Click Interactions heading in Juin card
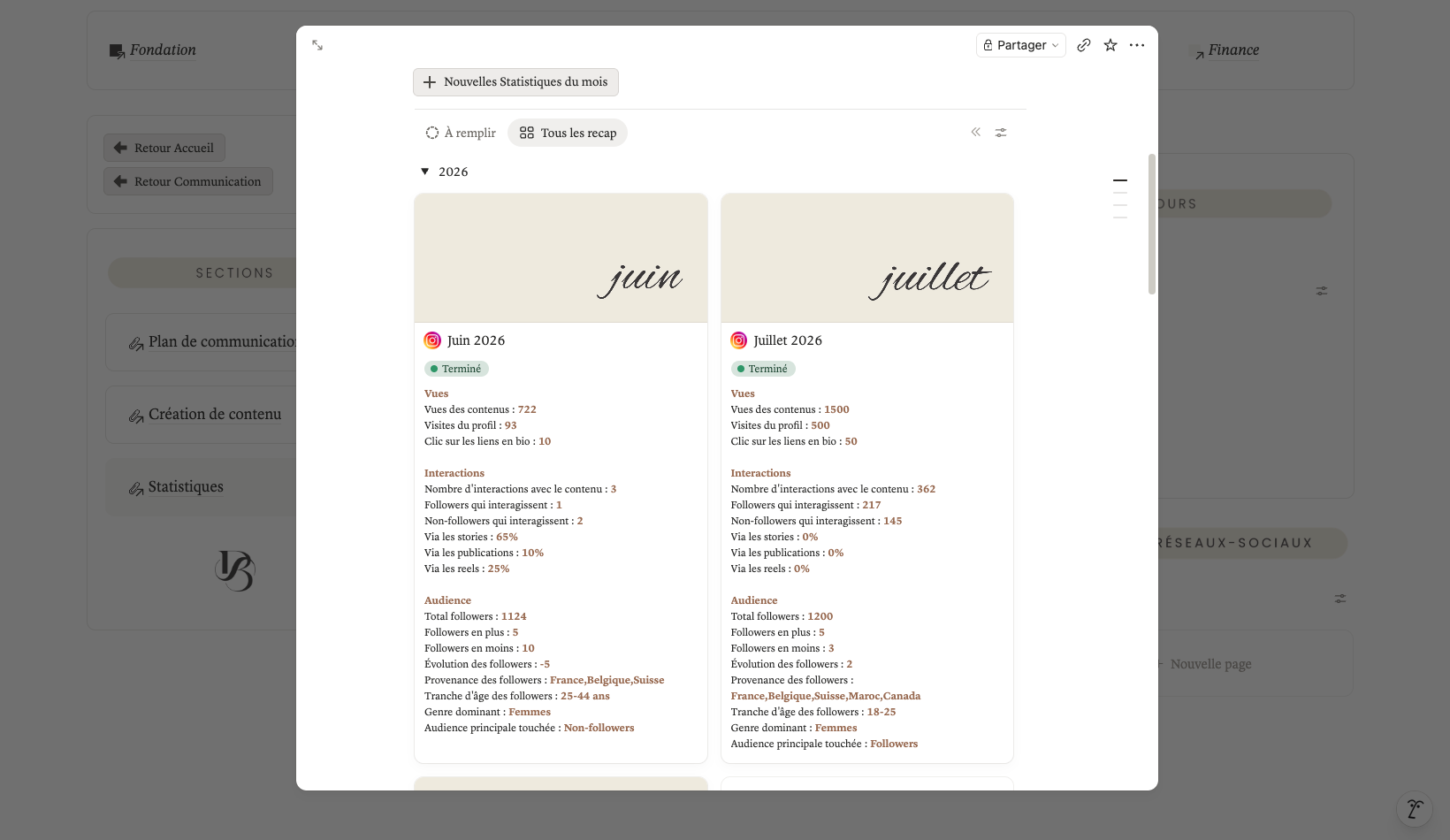1450x840 pixels. click(x=454, y=473)
